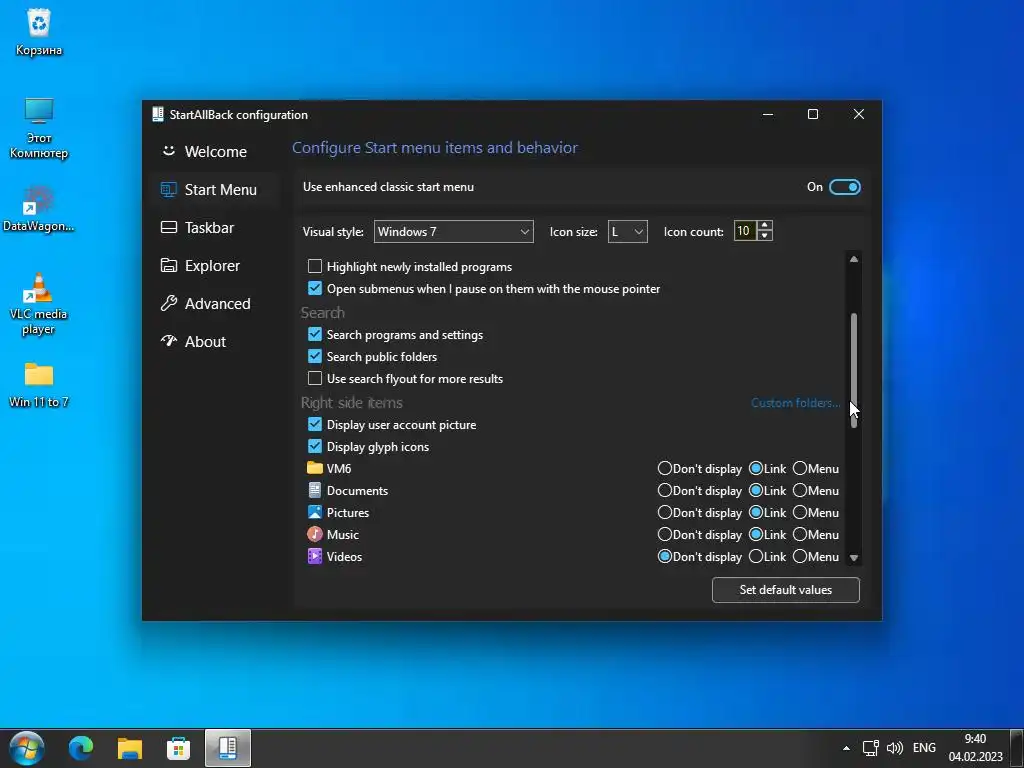The width and height of the screenshot is (1024, 768).
Task: Click the StartAllBack title bar icon
Action: (157, 114)
